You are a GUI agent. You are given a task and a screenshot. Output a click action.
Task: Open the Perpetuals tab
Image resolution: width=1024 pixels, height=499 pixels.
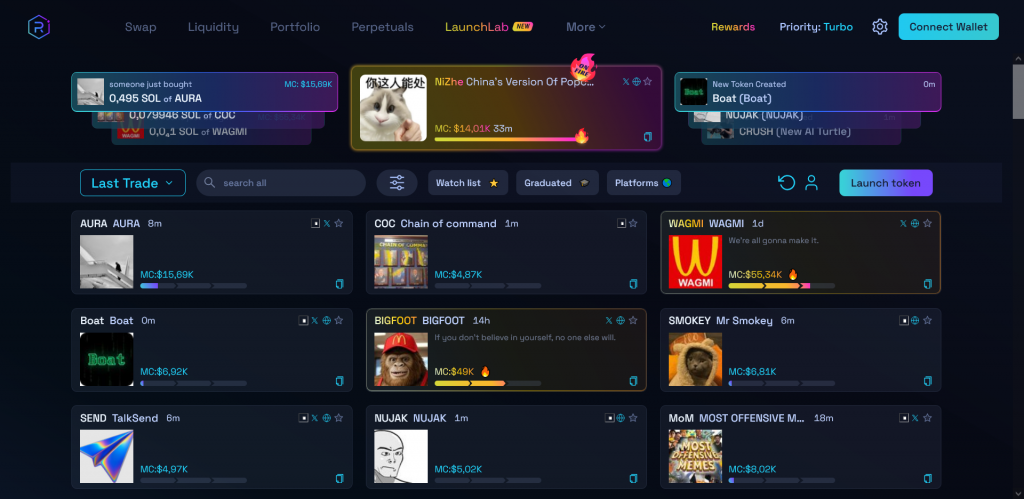(x=382, y=27)
